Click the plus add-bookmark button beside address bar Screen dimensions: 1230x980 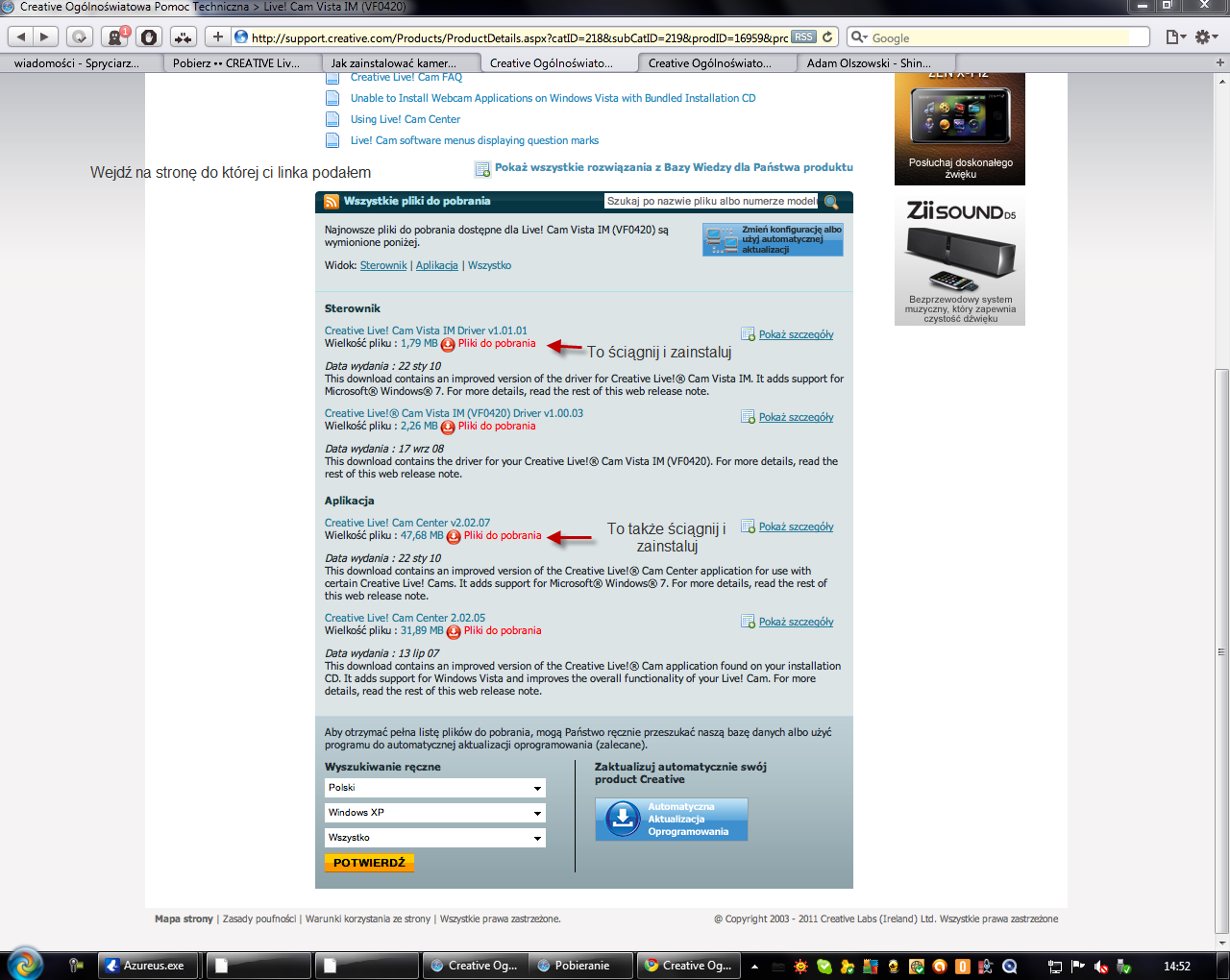(x=217, y=37)
